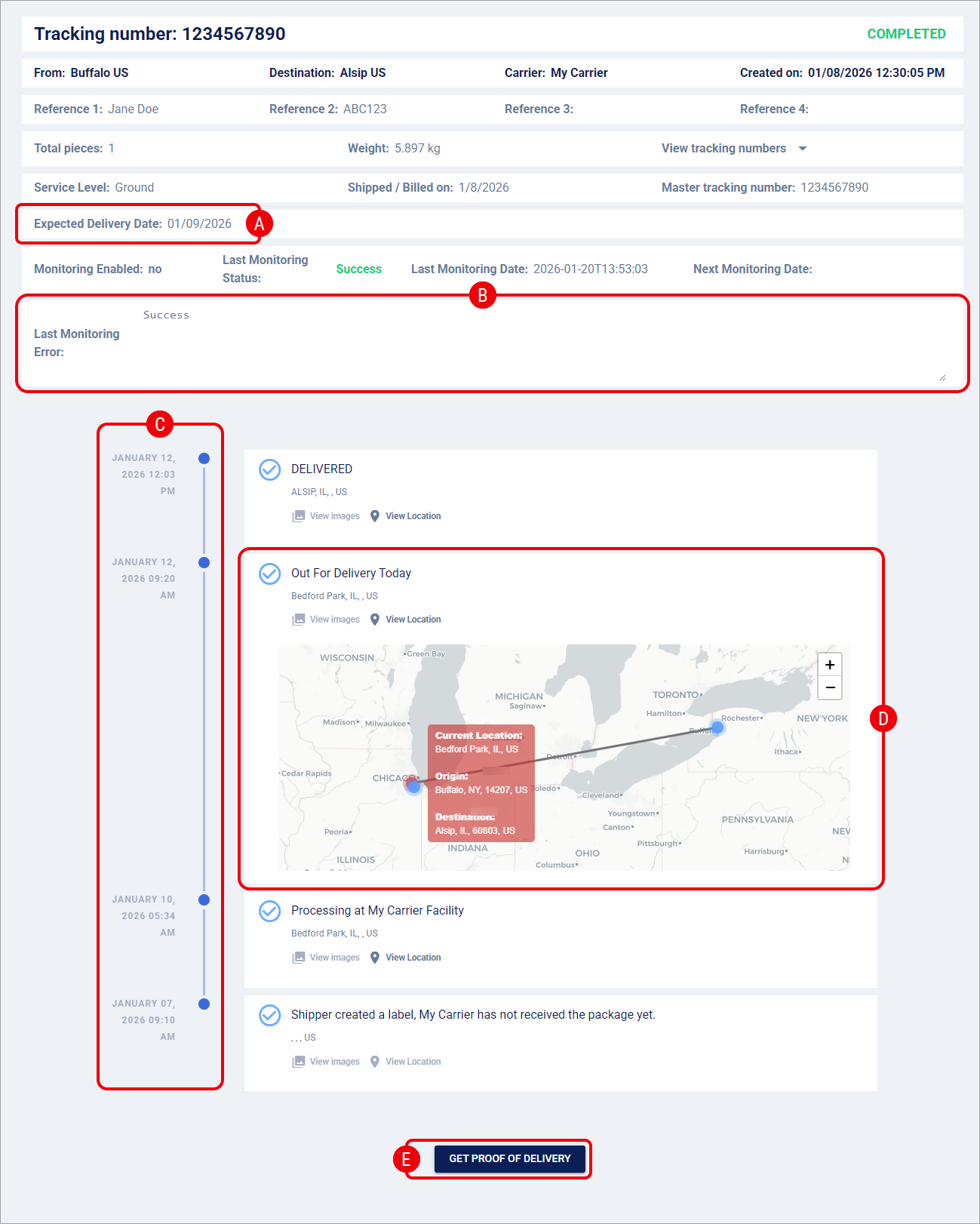Click the Buffalo origin marker on the map

[x=717, y=727]
